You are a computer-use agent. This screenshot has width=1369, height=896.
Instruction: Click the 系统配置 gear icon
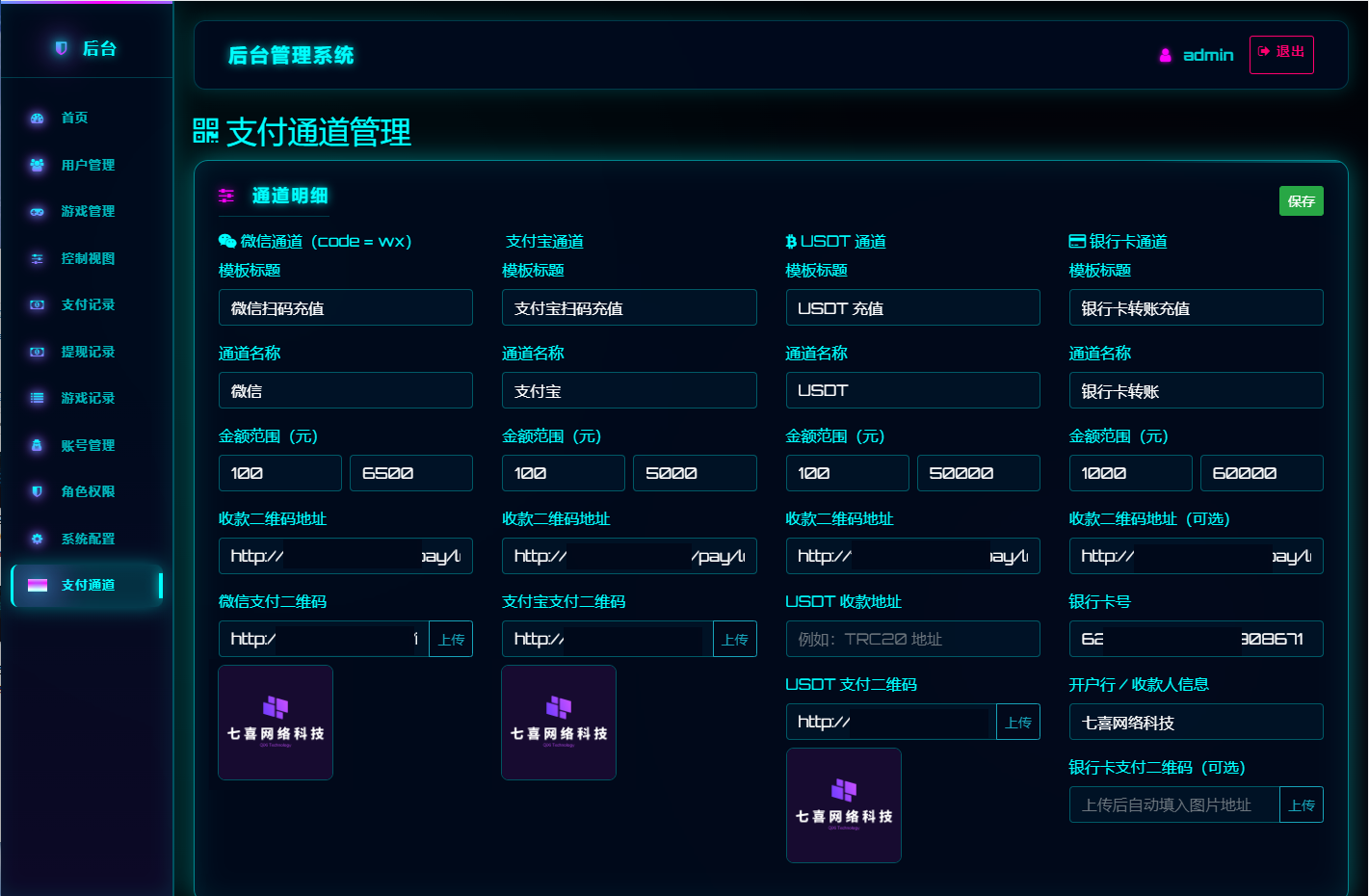click(x=38, y=539)
